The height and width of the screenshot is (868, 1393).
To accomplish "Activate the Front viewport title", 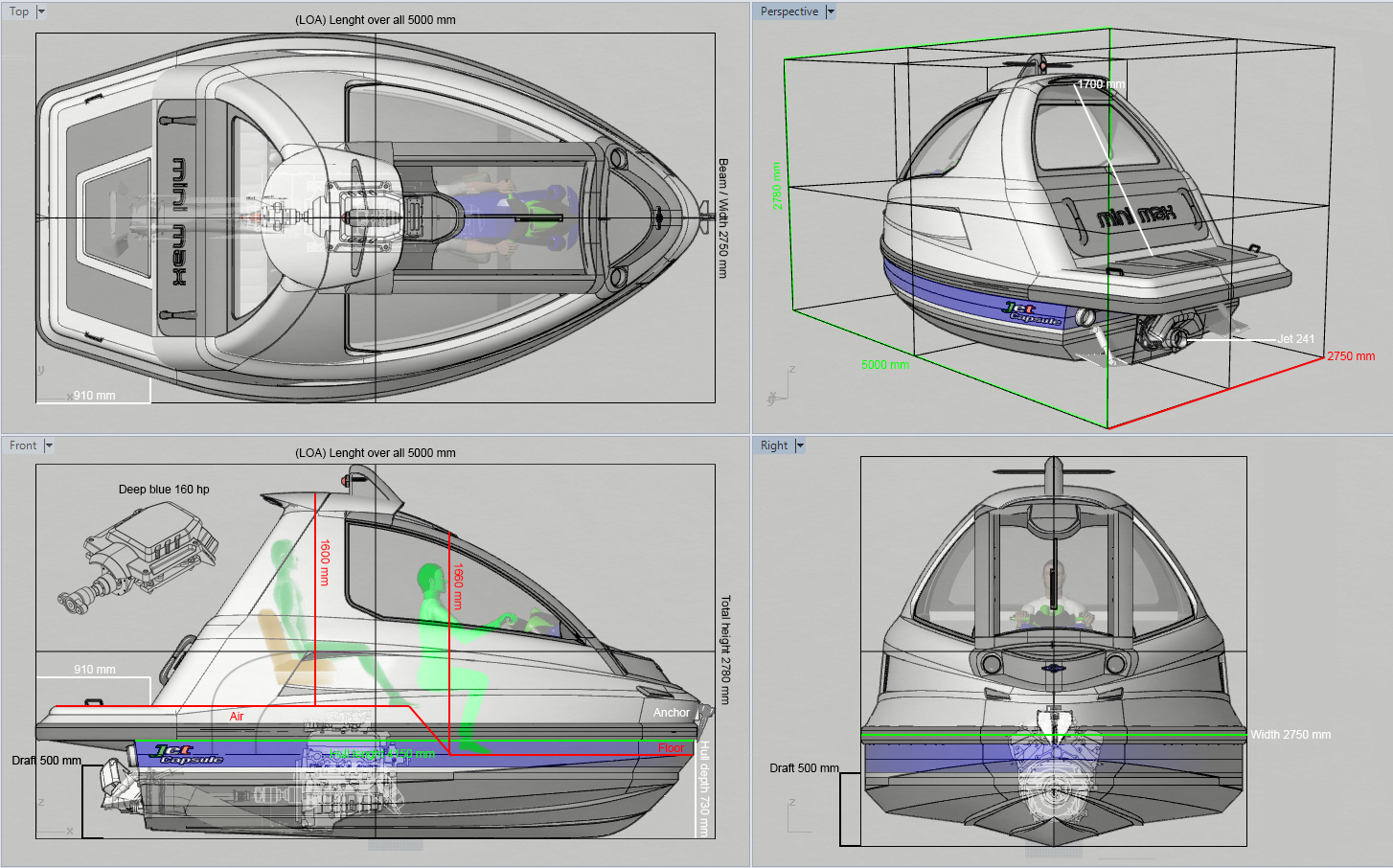I will coord(23,445).
